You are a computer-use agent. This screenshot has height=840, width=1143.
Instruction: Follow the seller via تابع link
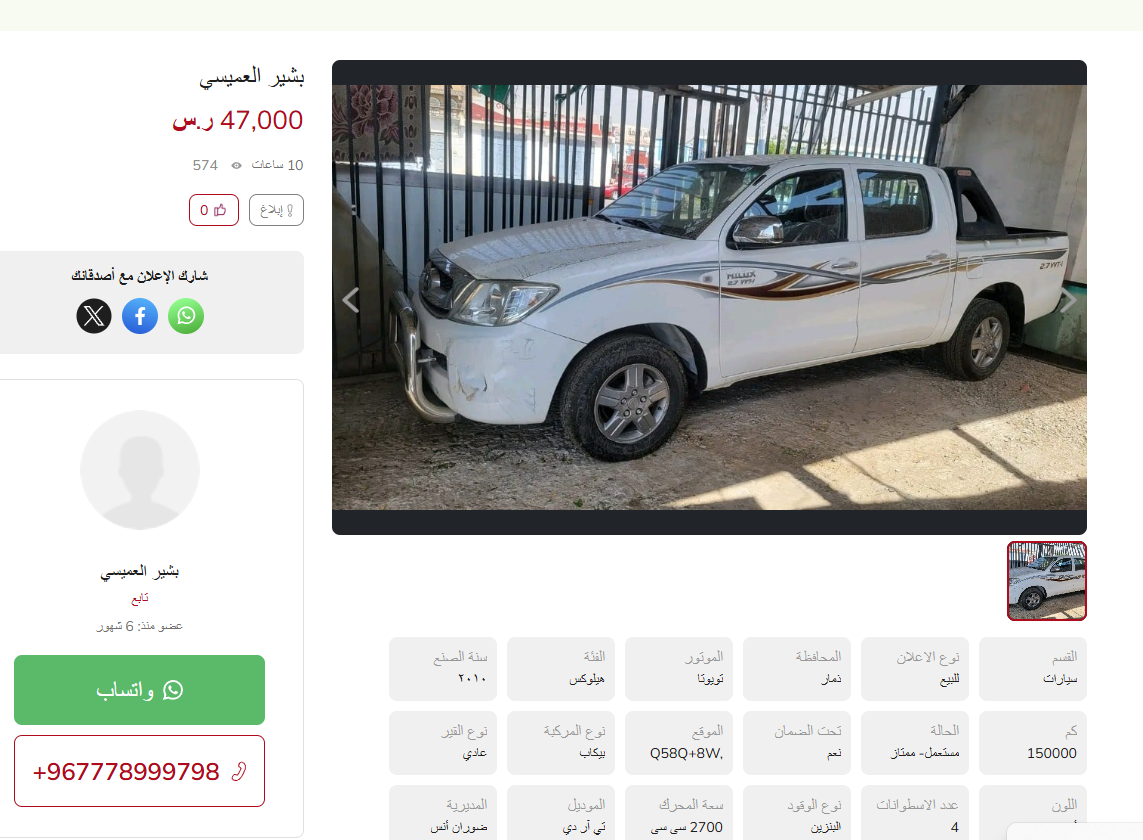click(x=140, y=598)
